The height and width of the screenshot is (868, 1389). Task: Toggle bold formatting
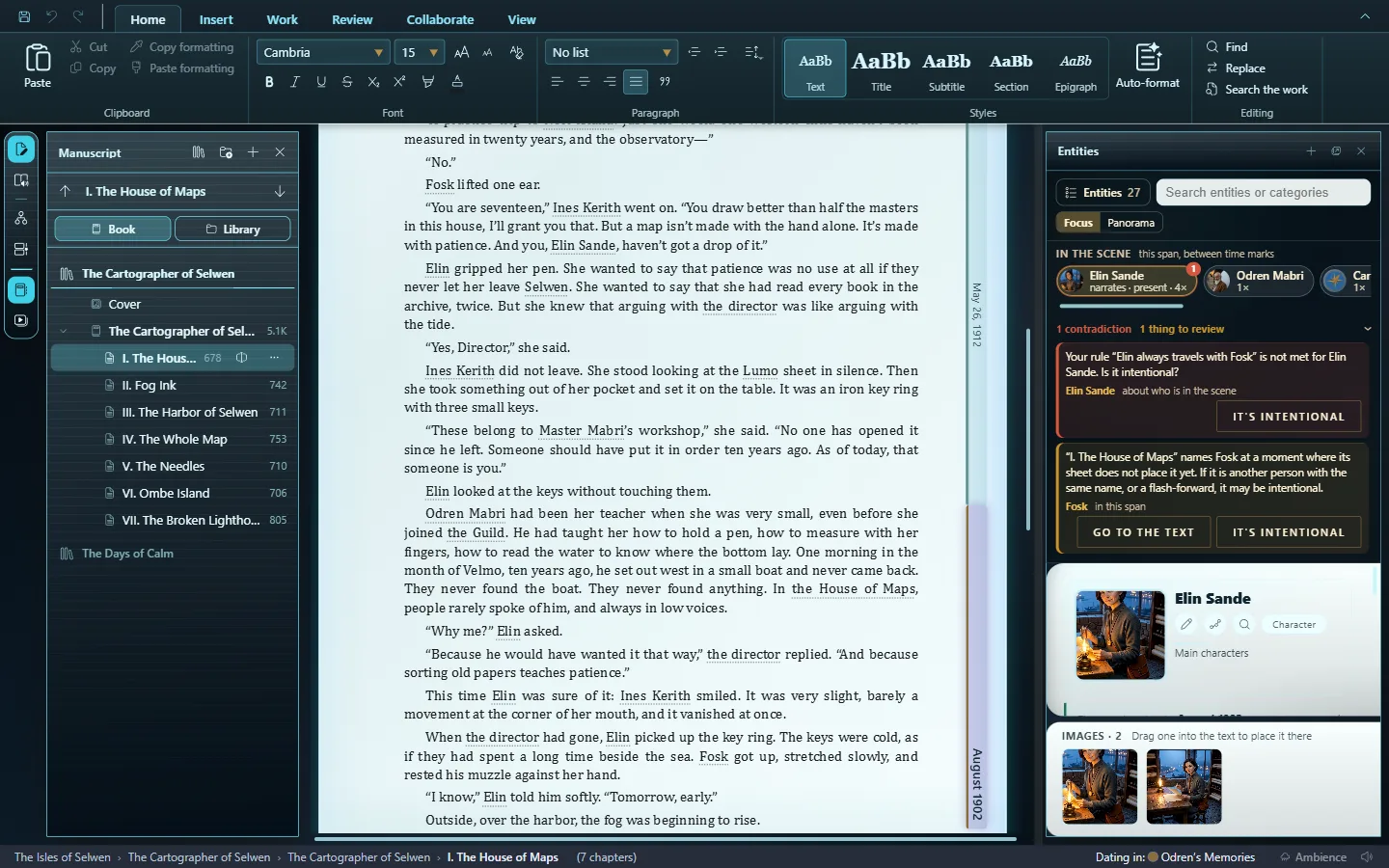(x=269, y=82)
